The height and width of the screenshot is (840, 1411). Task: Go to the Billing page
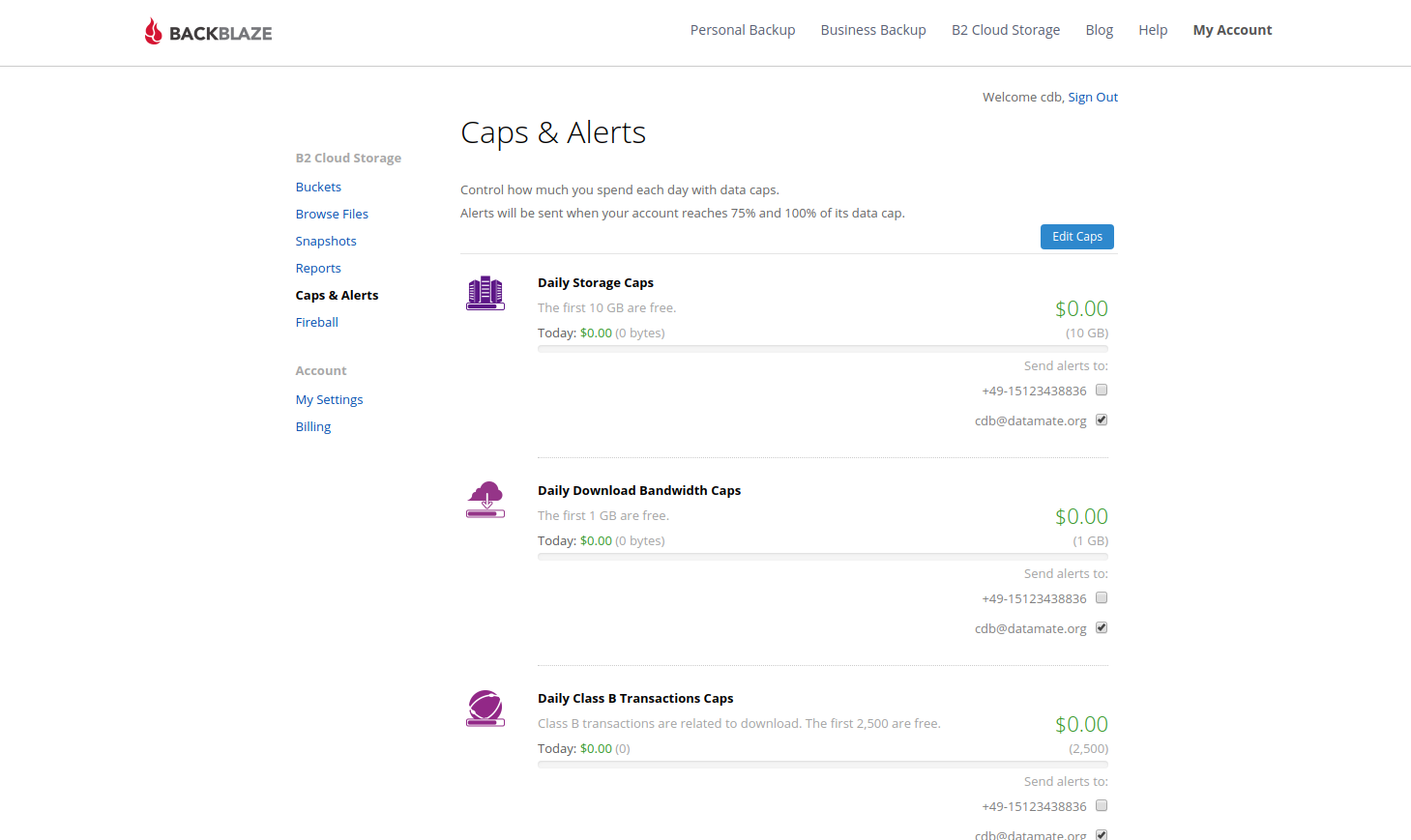(x=312, y=426)
